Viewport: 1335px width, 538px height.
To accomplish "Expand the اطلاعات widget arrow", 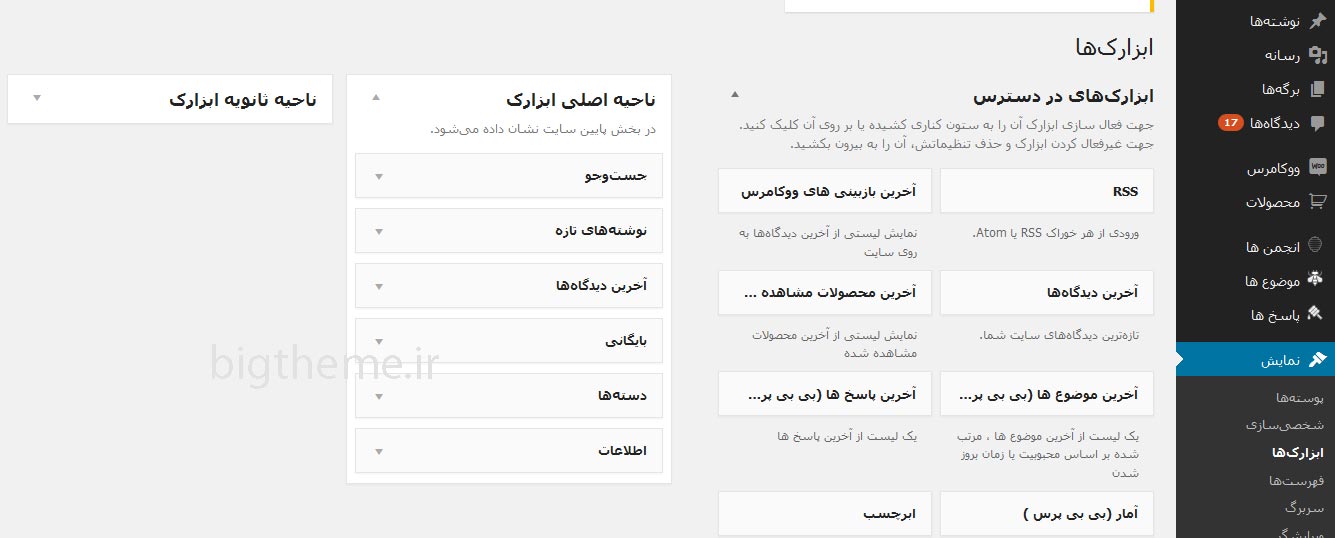I will point(378,451).
